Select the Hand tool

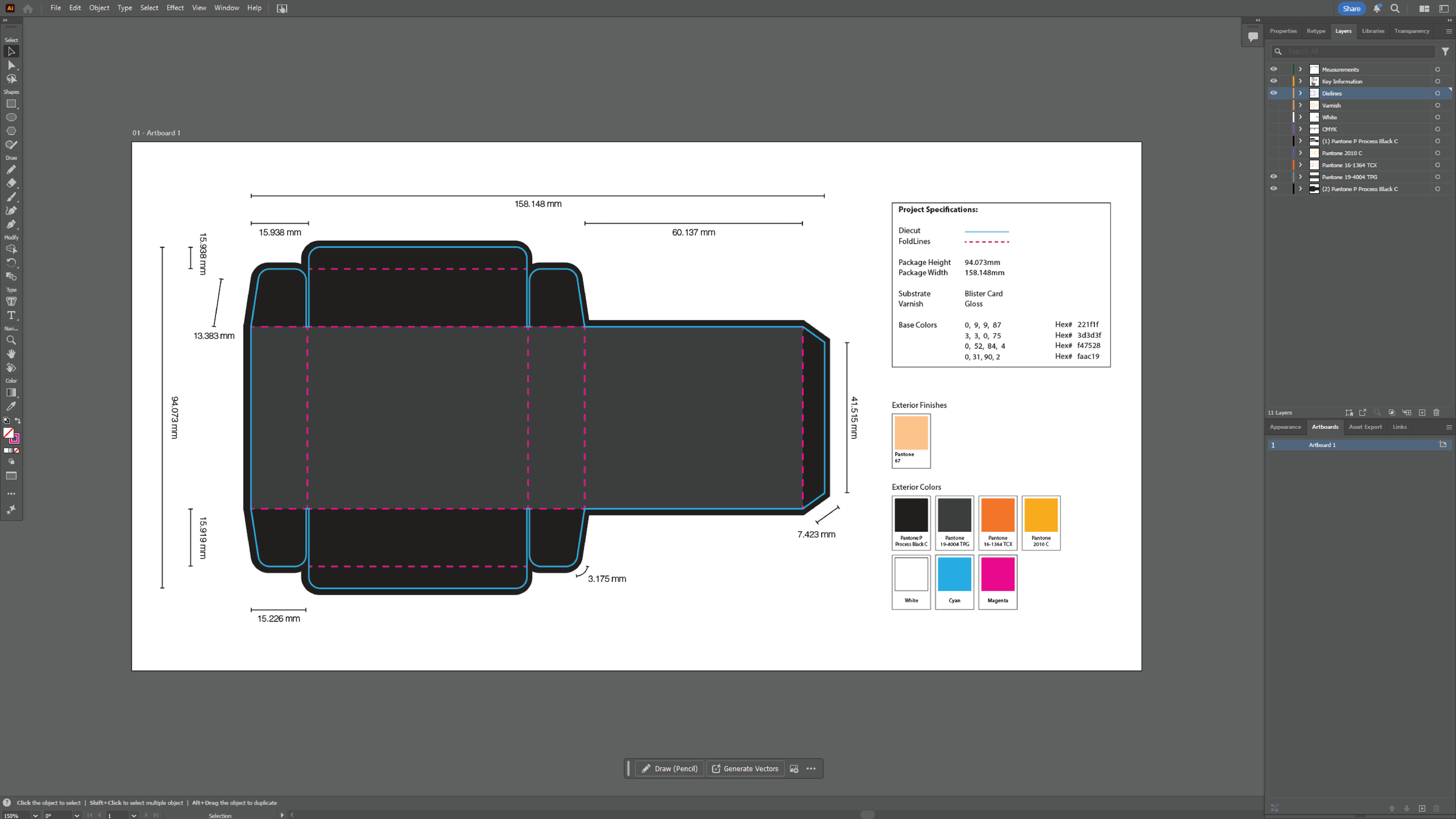tap(11, 354)
